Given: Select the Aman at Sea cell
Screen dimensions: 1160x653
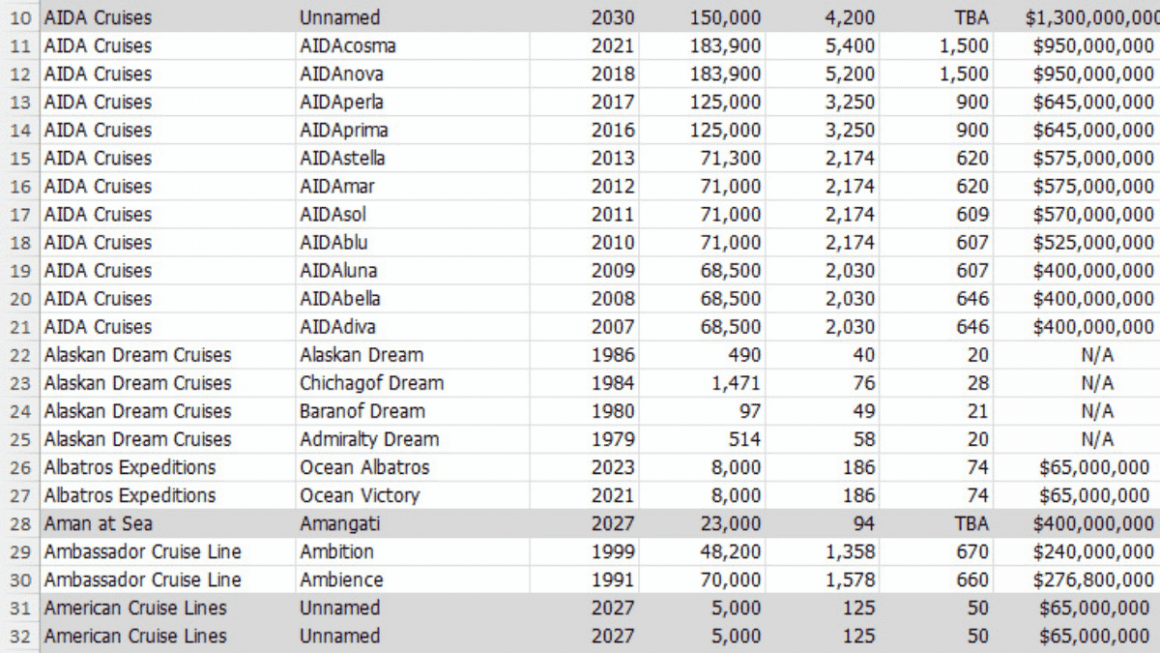Looking at the screenshot, I should pyautogui.click(x=168, y=524).
